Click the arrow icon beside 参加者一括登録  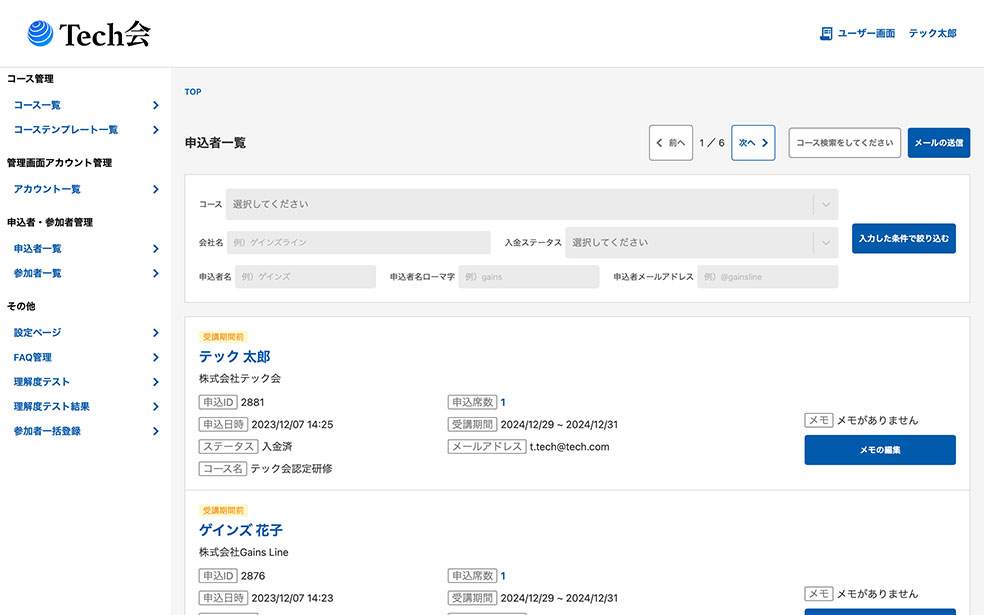tap(156, 430)
